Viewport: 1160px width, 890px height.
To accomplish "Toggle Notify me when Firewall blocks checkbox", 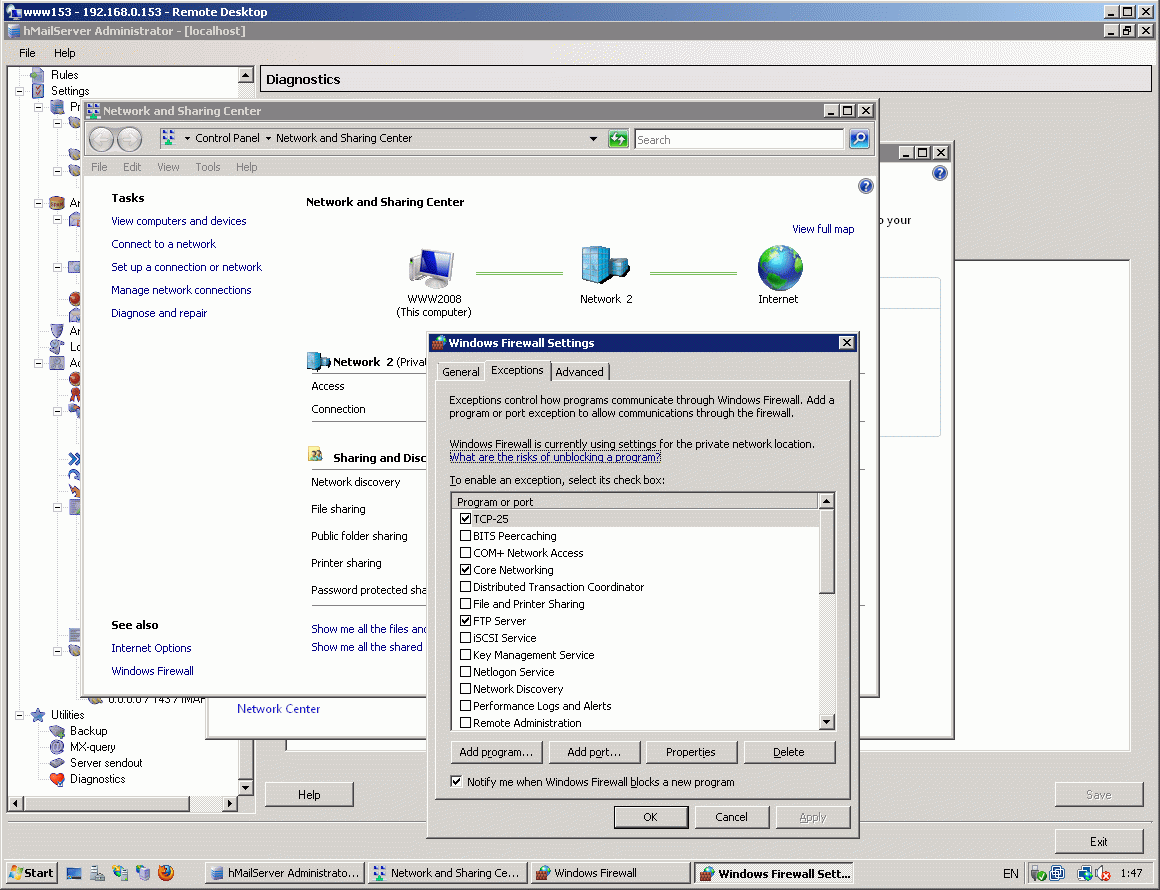I will coord(456,781).
